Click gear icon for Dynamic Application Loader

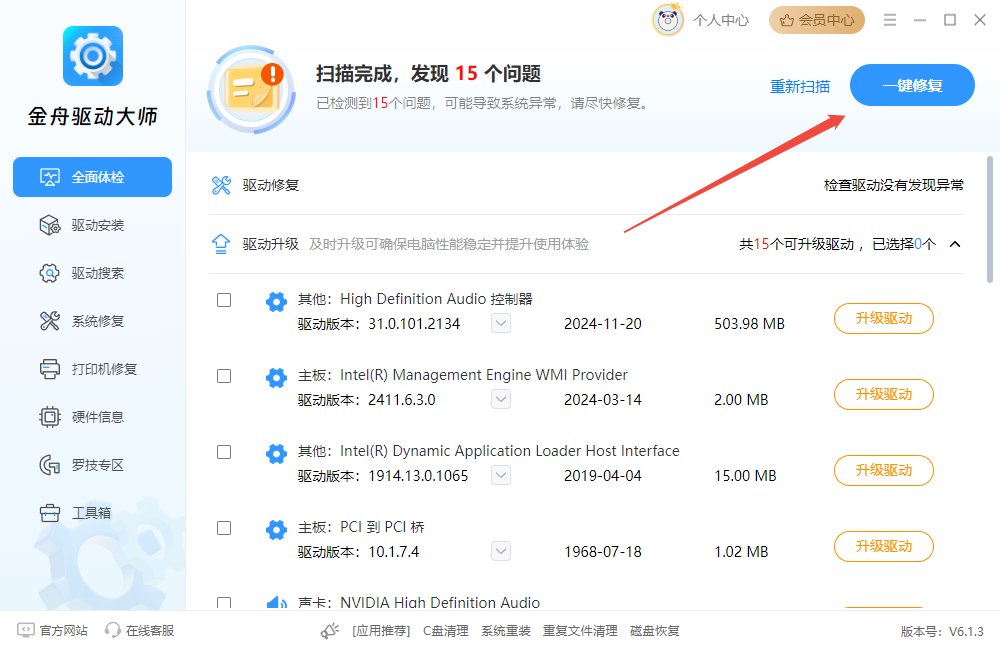point(276,454)
